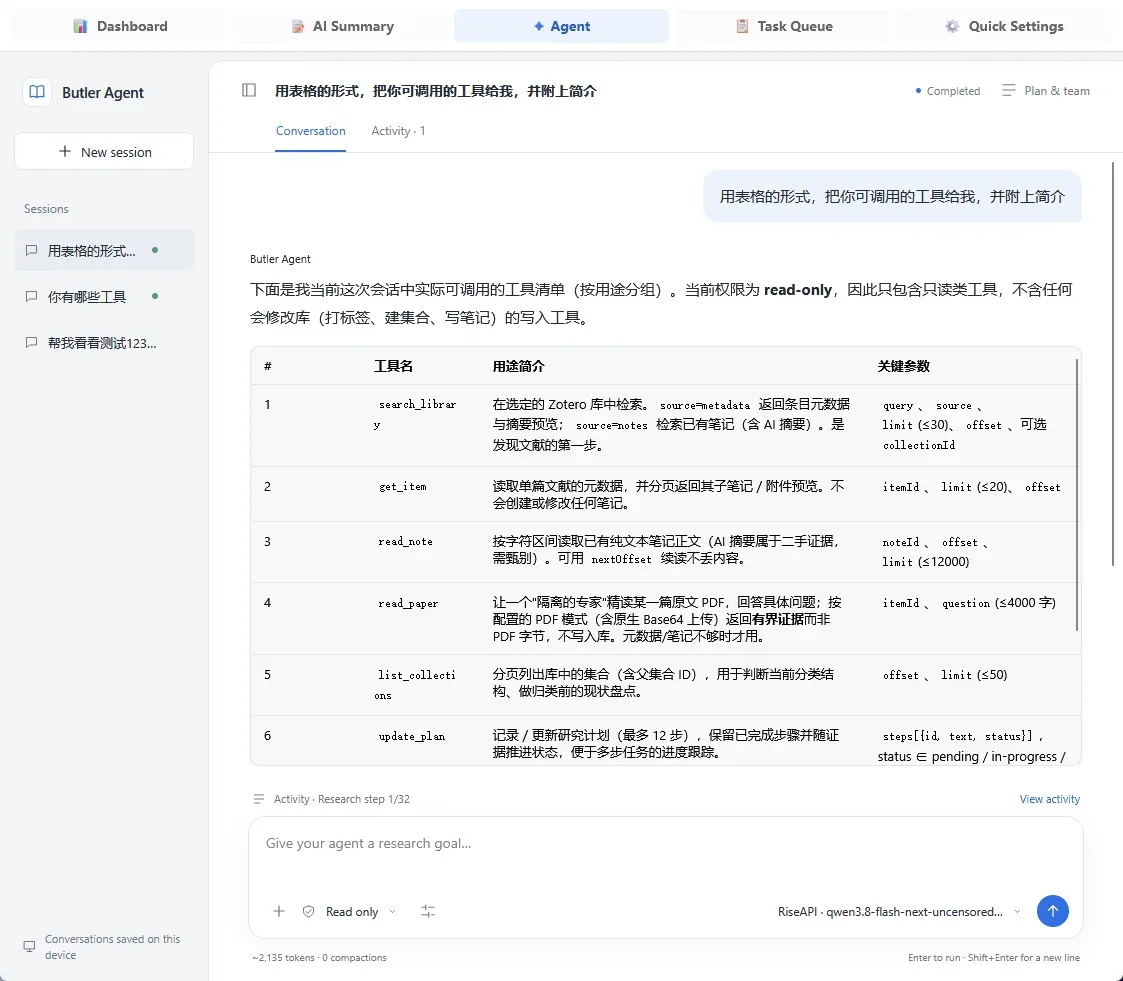This screenshot has width=1123, height=981.
Task: Click the 关键参数 column header
Action: pos(904,367)
